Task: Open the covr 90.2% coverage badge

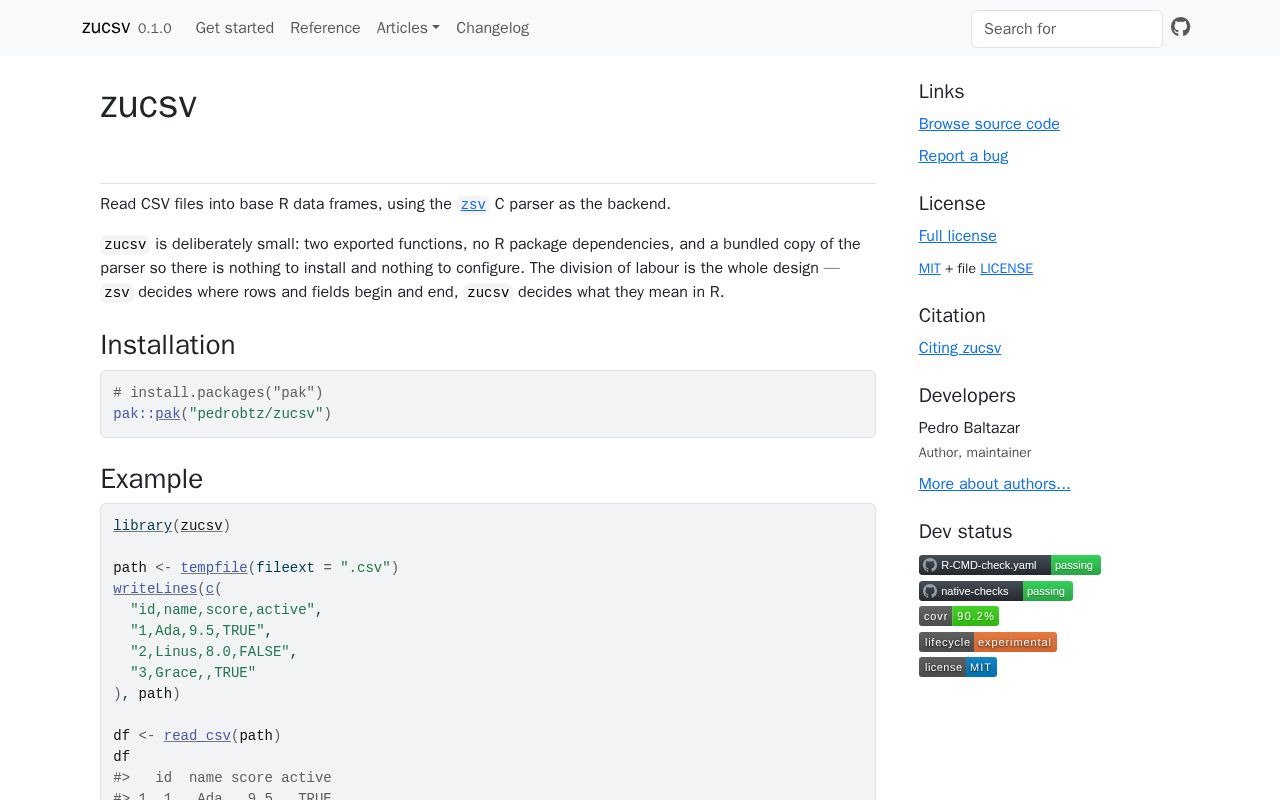Action: [959, 616]
